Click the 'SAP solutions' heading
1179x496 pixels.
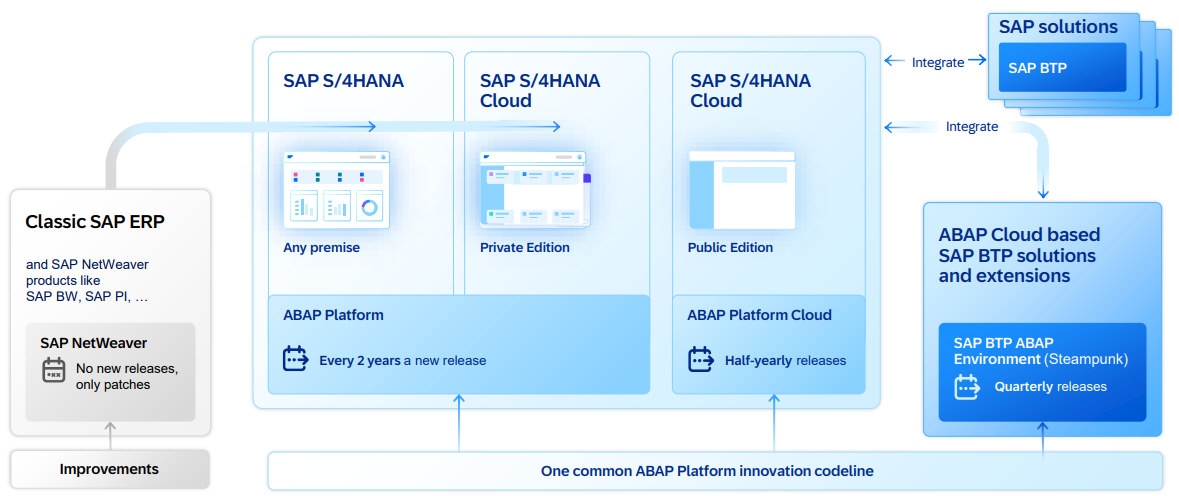1058,27
